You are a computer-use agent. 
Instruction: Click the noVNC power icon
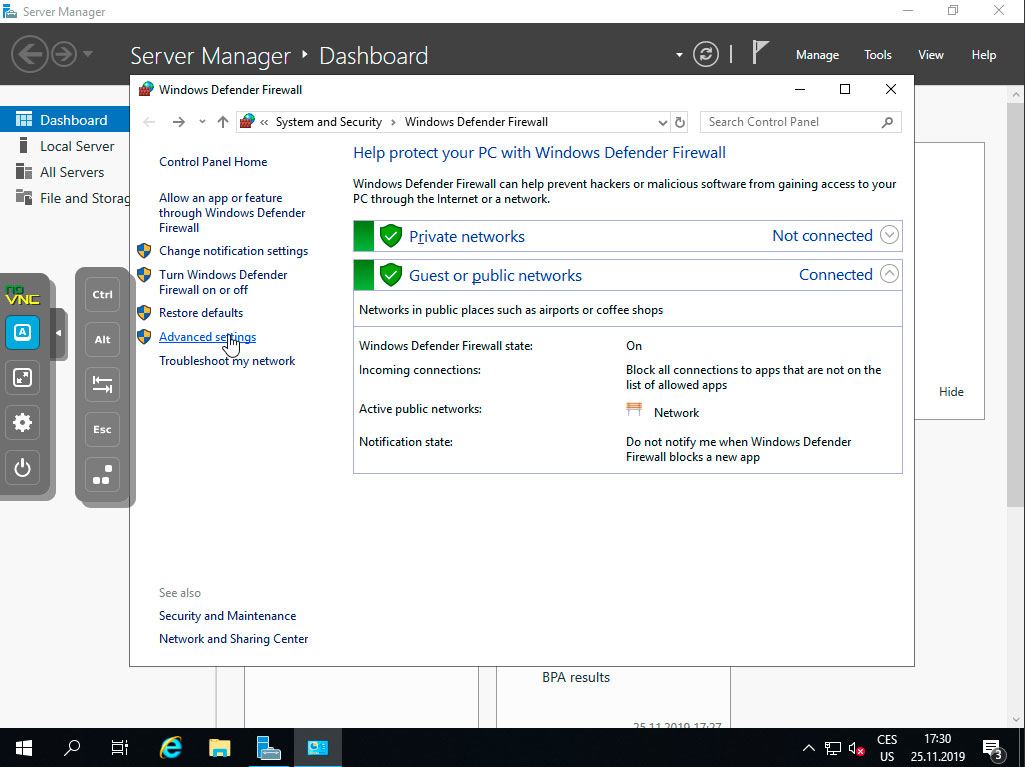point(22,467)
